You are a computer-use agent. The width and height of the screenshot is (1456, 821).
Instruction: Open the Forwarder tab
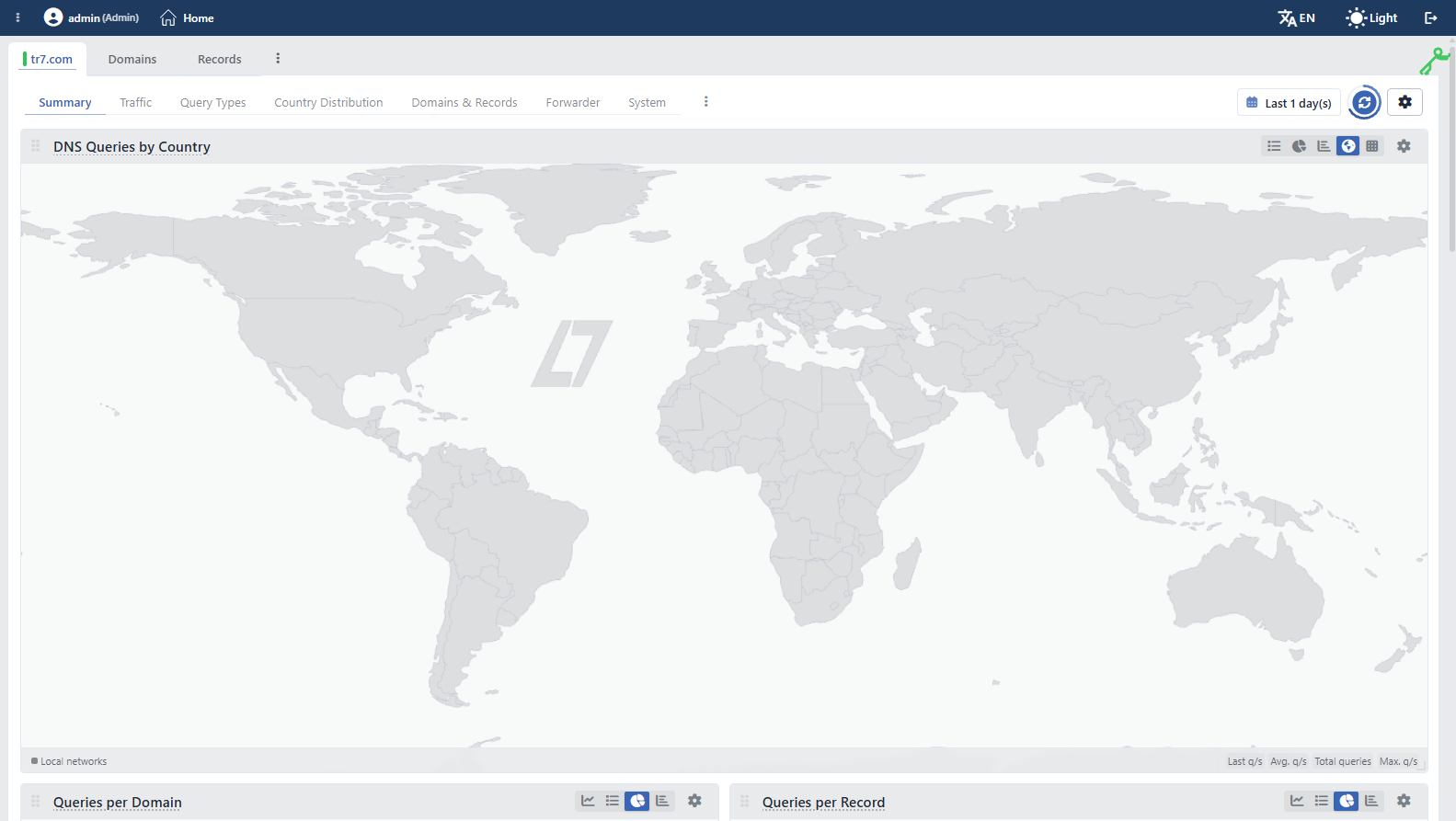click(573, 102)
